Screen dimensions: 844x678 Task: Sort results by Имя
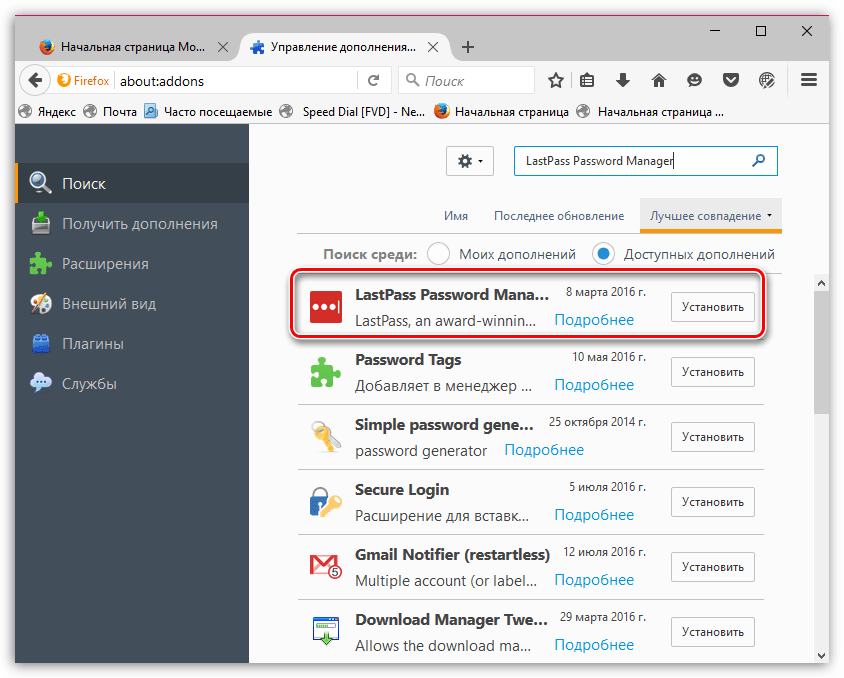tap(456, 216)
